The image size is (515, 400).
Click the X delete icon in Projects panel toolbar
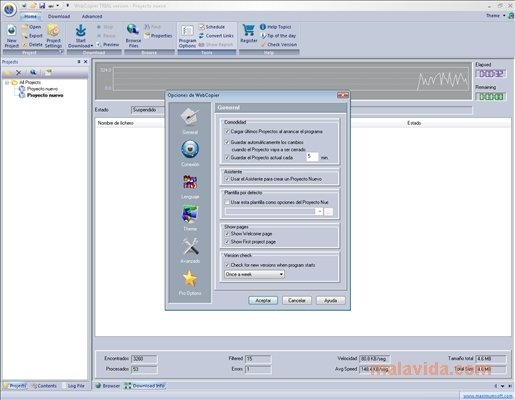point(19,72)
